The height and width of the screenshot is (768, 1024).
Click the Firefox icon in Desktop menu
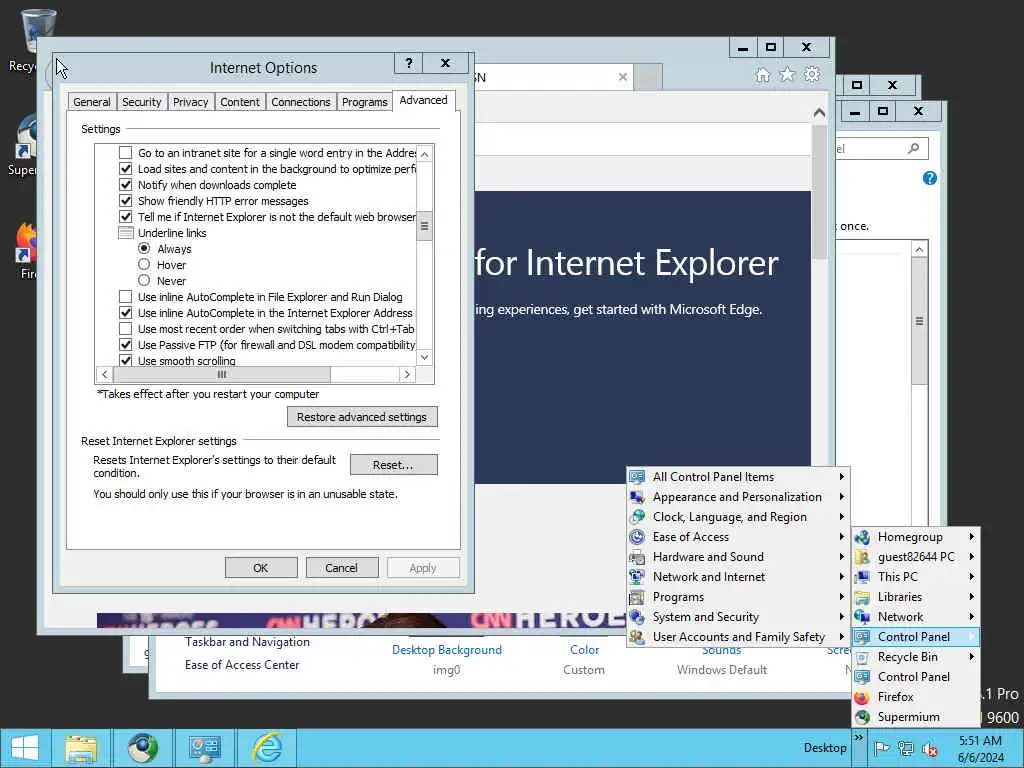(x=862, y=697)
